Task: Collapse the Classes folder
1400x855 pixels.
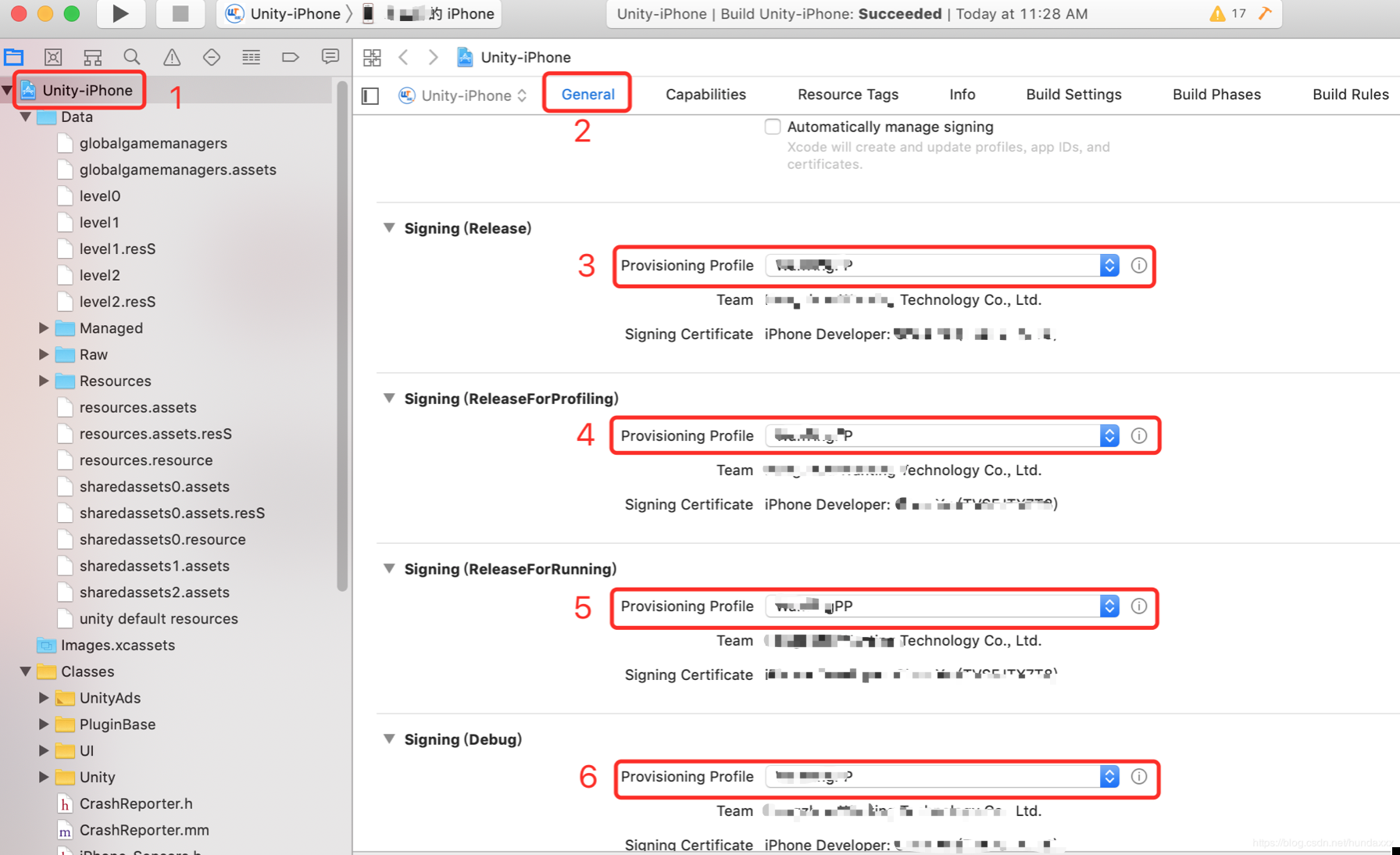Action: pos(26,672)
